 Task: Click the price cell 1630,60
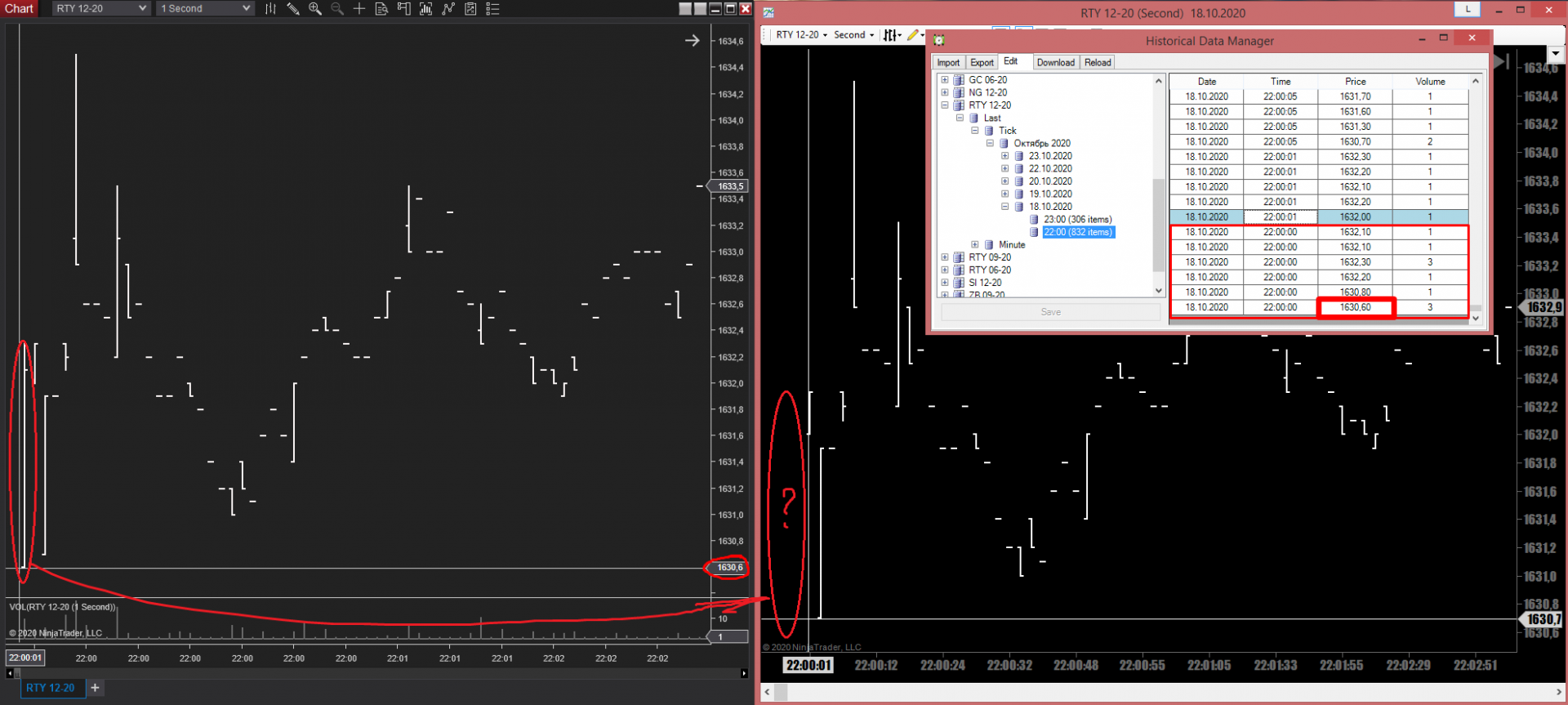1355,307
